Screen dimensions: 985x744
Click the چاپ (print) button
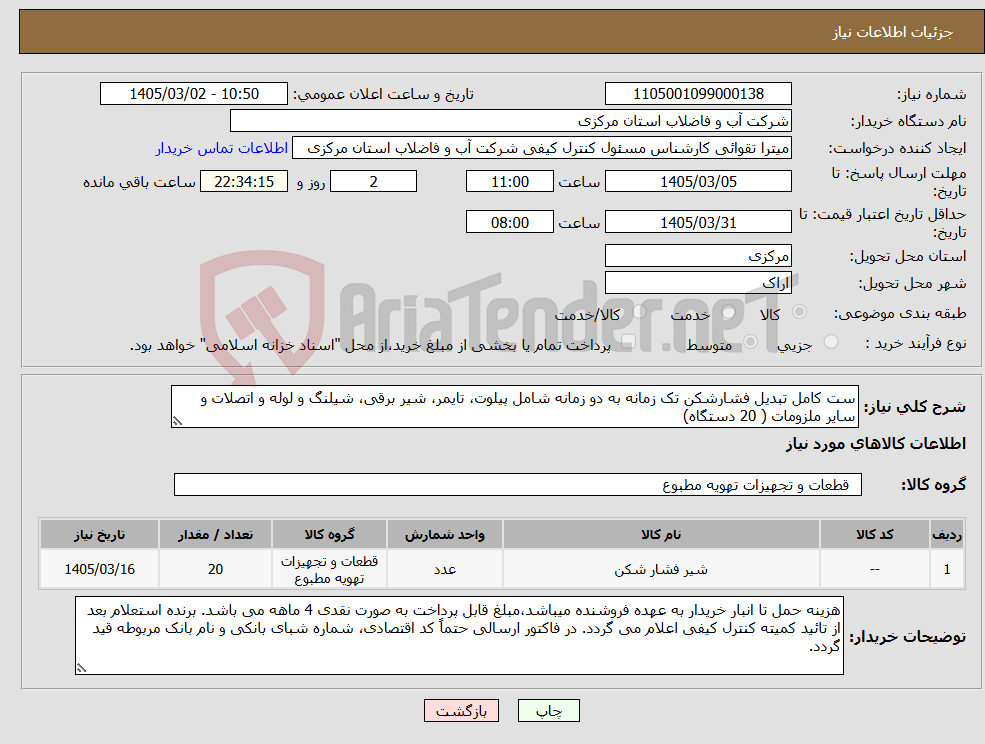(x=548, y=711)
